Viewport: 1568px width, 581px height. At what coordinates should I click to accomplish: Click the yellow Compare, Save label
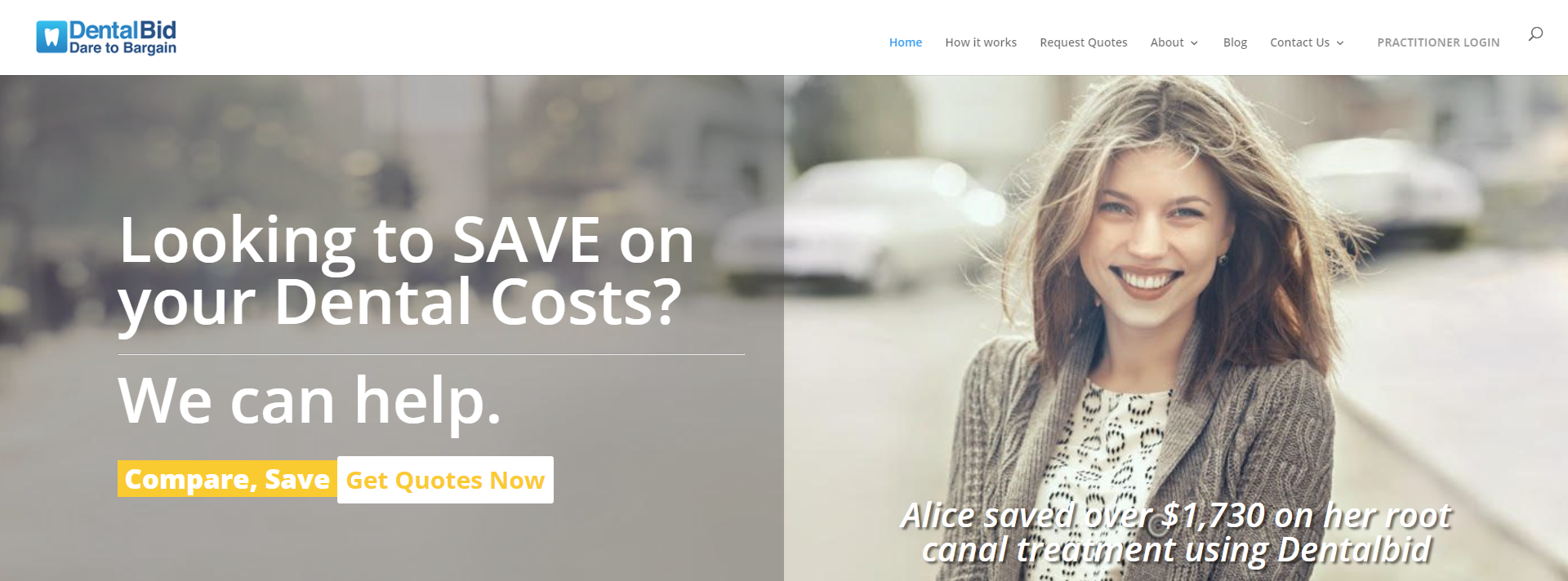(227, 479)
